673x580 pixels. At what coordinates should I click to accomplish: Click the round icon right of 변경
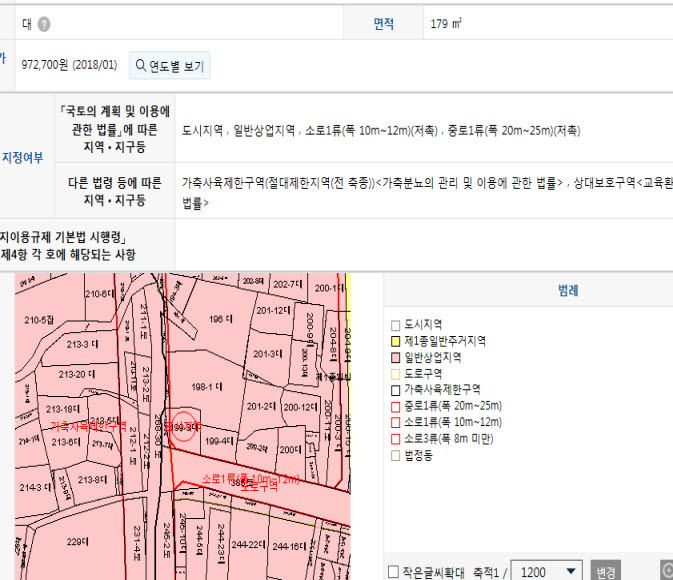667,570
